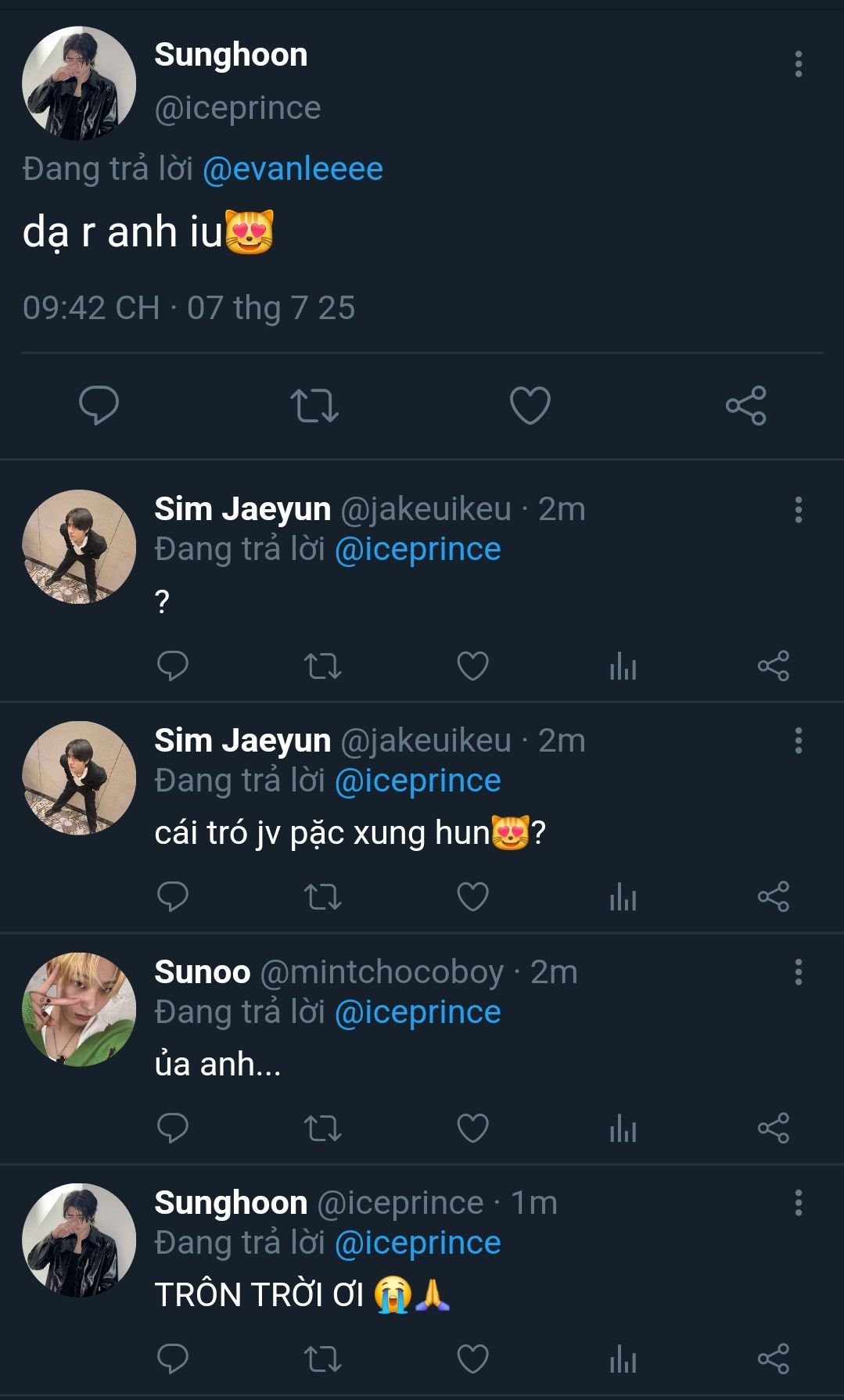This screenshot has height=1400, width=844.
Task: Like Sim Jaeyun's "?" reply
Action: coord(472,666)
